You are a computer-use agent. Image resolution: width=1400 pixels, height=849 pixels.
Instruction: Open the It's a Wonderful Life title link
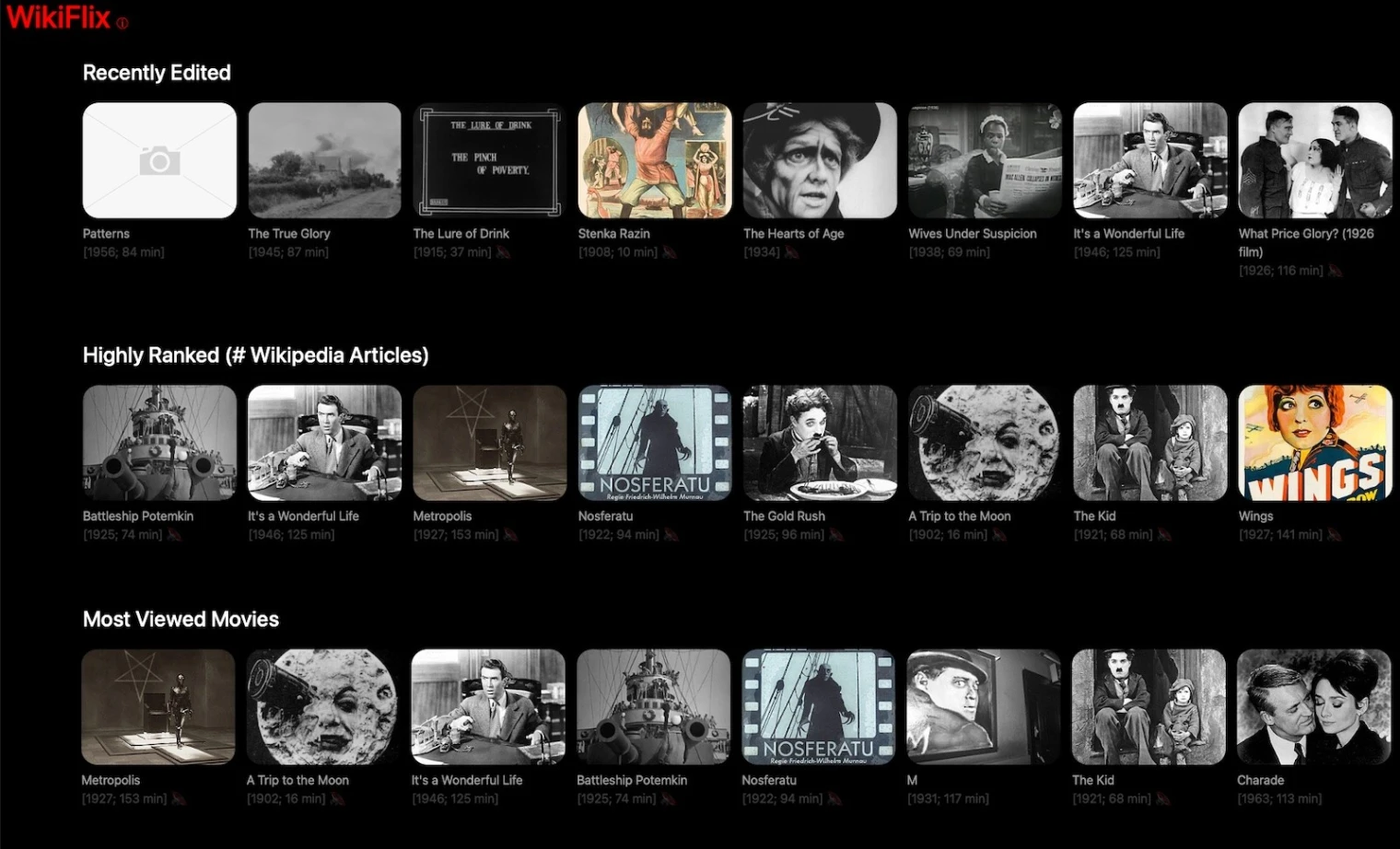tap(1129, 233)
